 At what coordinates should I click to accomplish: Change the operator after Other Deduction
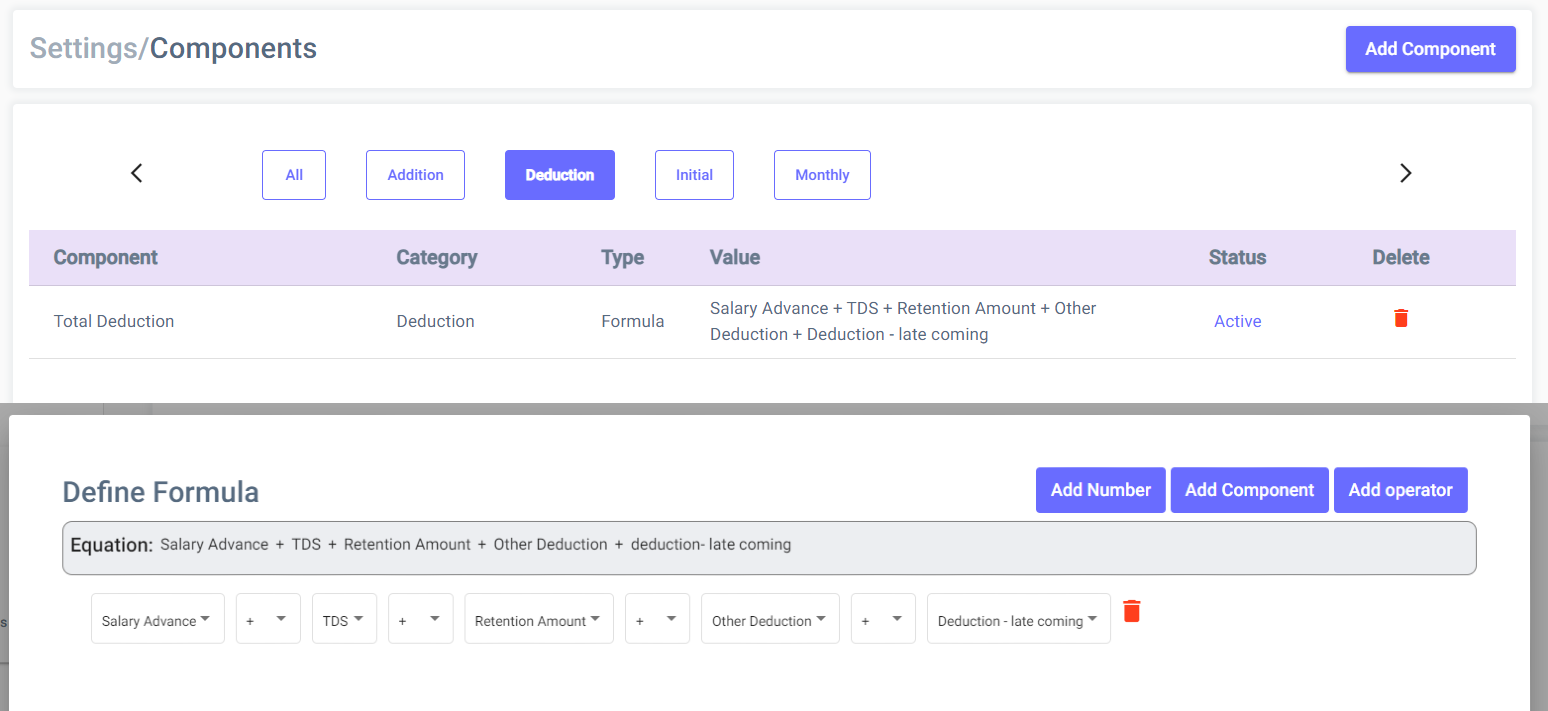(x=882, y=620)
